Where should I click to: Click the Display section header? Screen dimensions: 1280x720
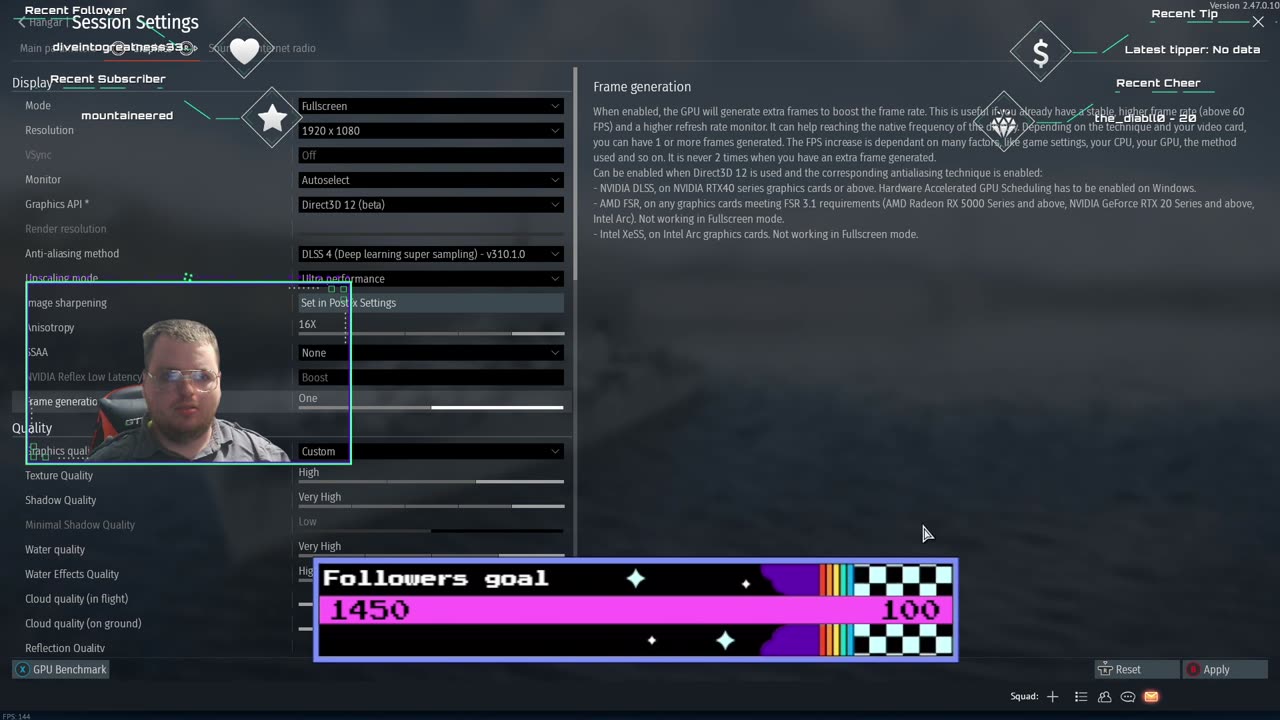pyautogui.click(x=32, y=83)
